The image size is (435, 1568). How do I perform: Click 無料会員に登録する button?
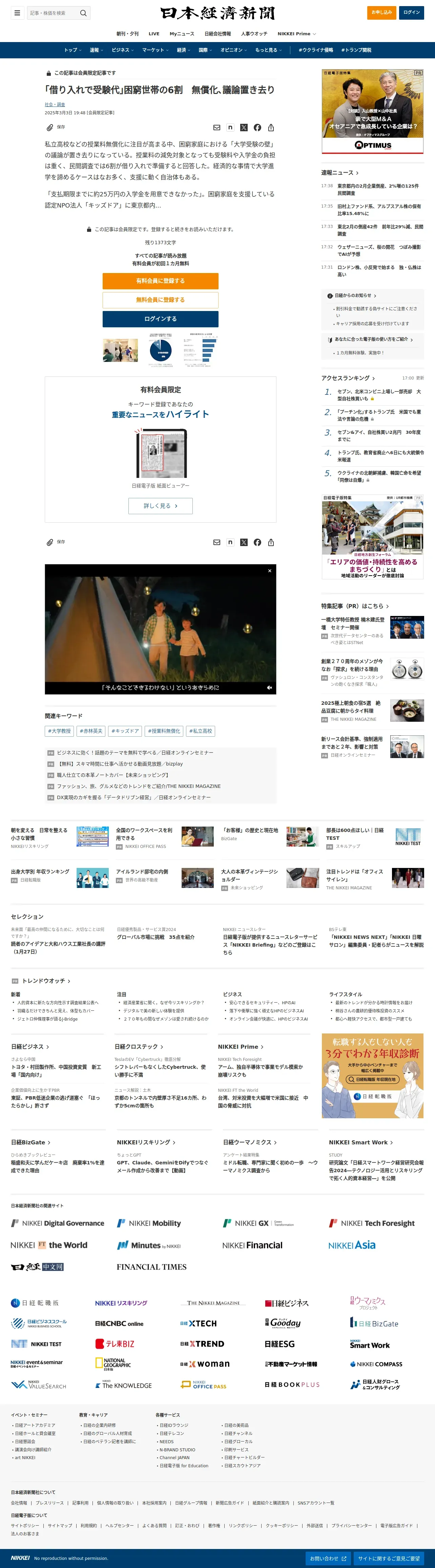(161, 299)
